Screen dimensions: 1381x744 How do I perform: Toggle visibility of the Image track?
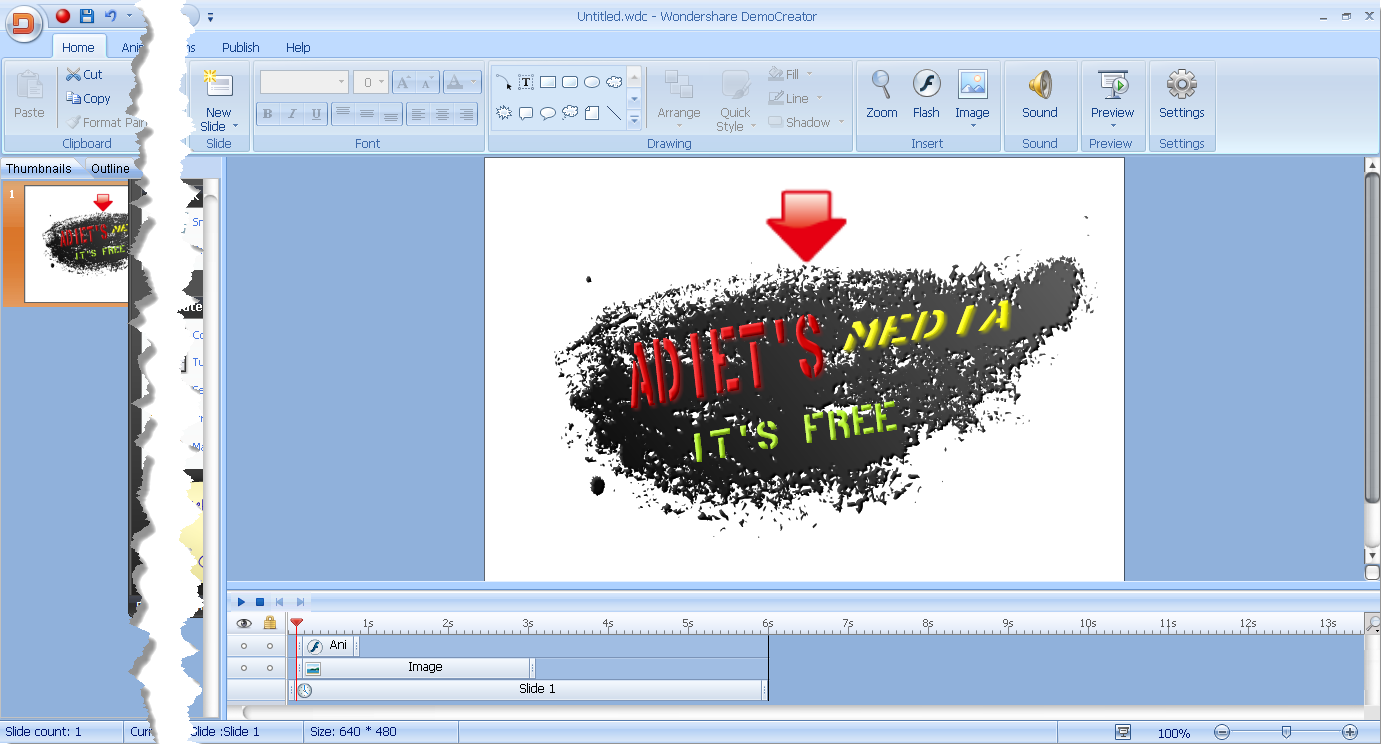click(243, 668)
